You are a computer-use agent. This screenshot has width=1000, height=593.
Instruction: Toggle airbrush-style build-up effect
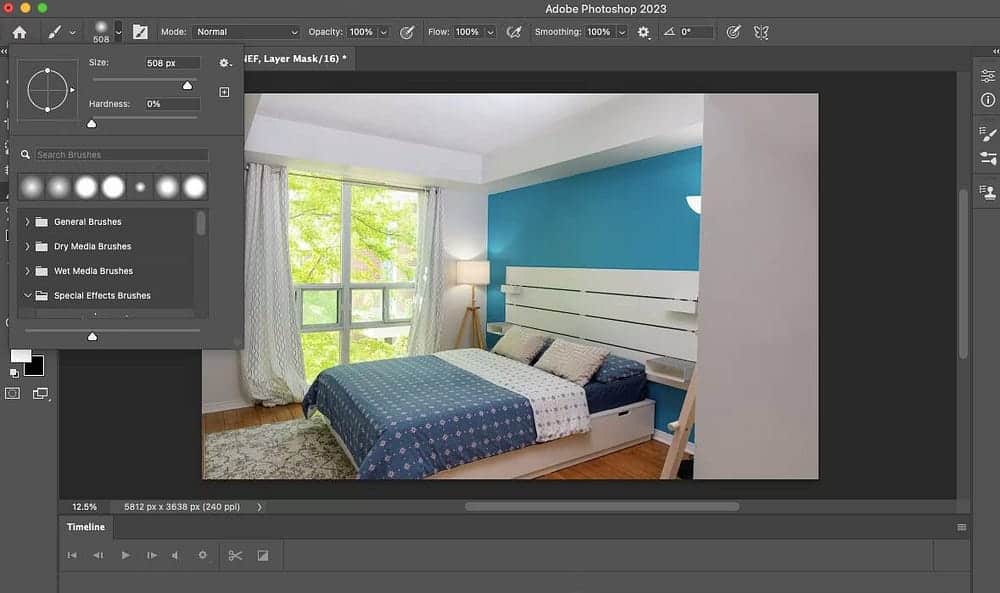point(514,32)
